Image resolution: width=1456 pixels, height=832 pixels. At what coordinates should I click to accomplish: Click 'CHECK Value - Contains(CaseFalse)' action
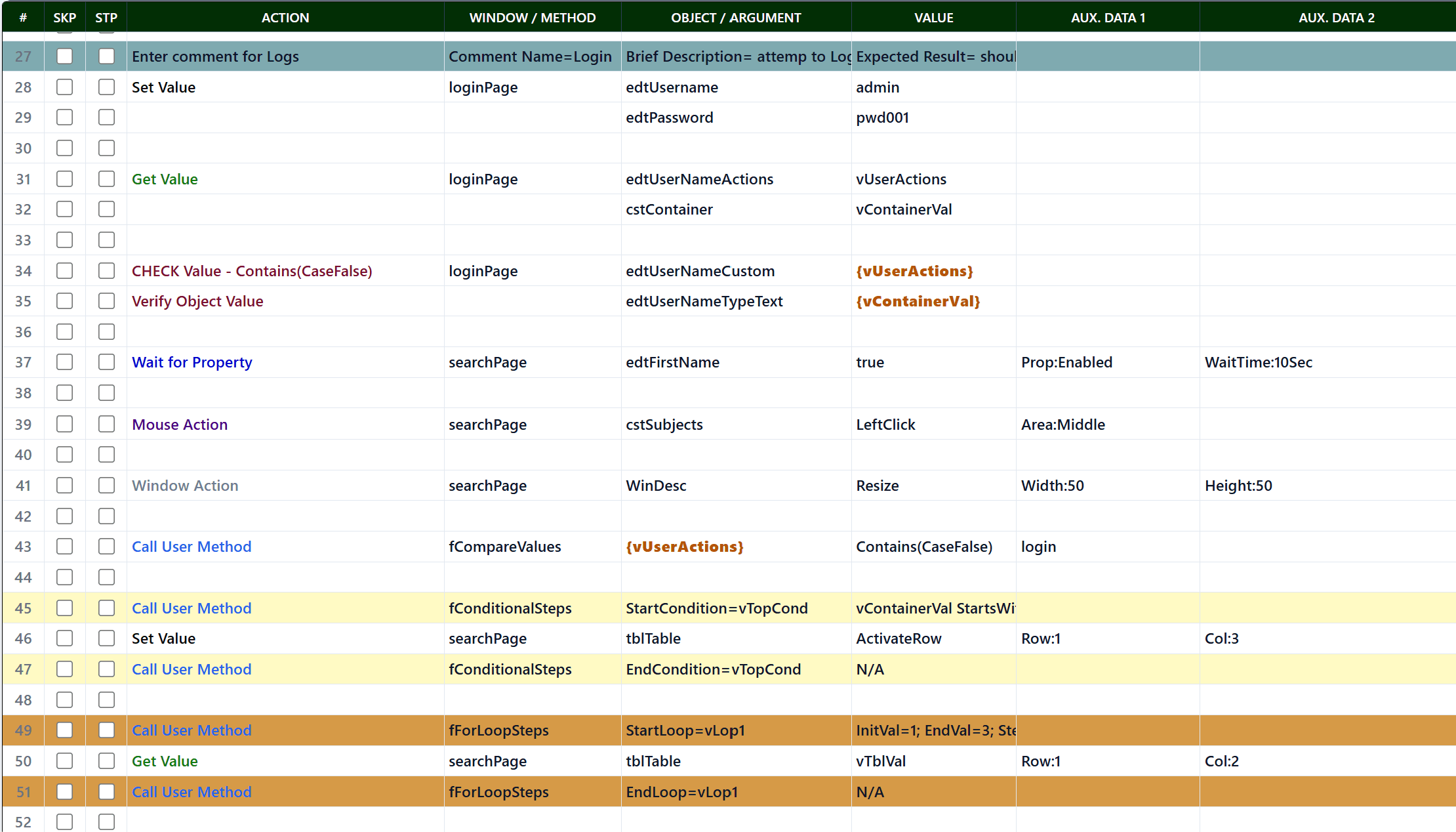click(285, 271)
